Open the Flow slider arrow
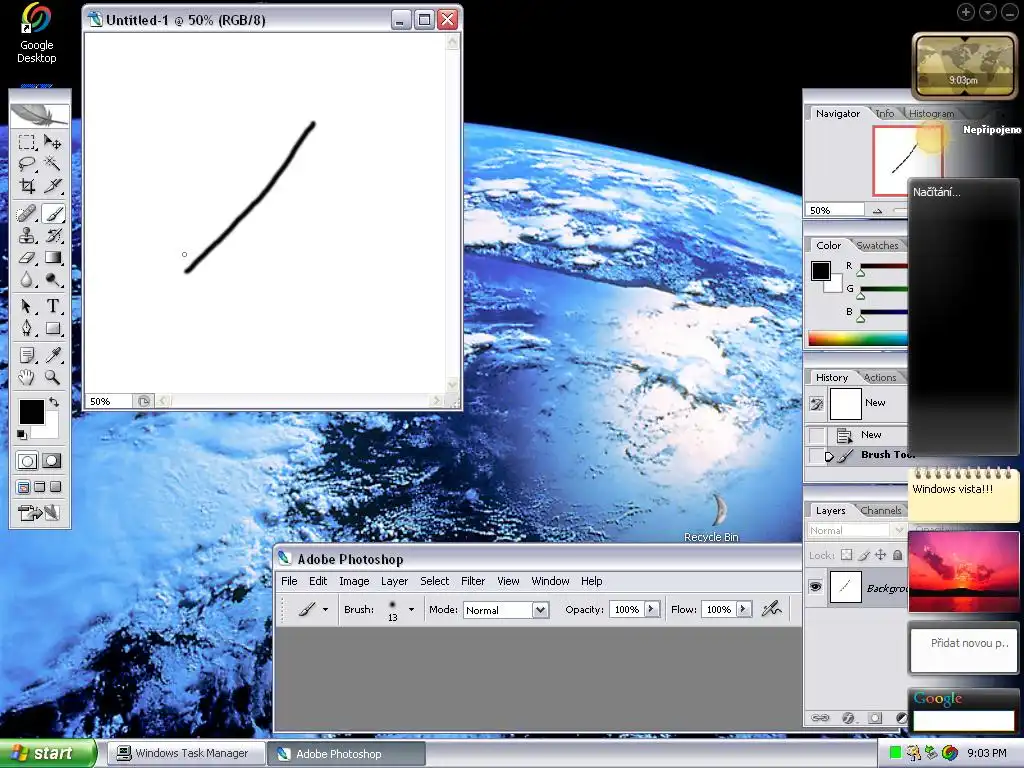This screenshot has height=768, width=1024. pyautogui.click(x=743, y=609)
